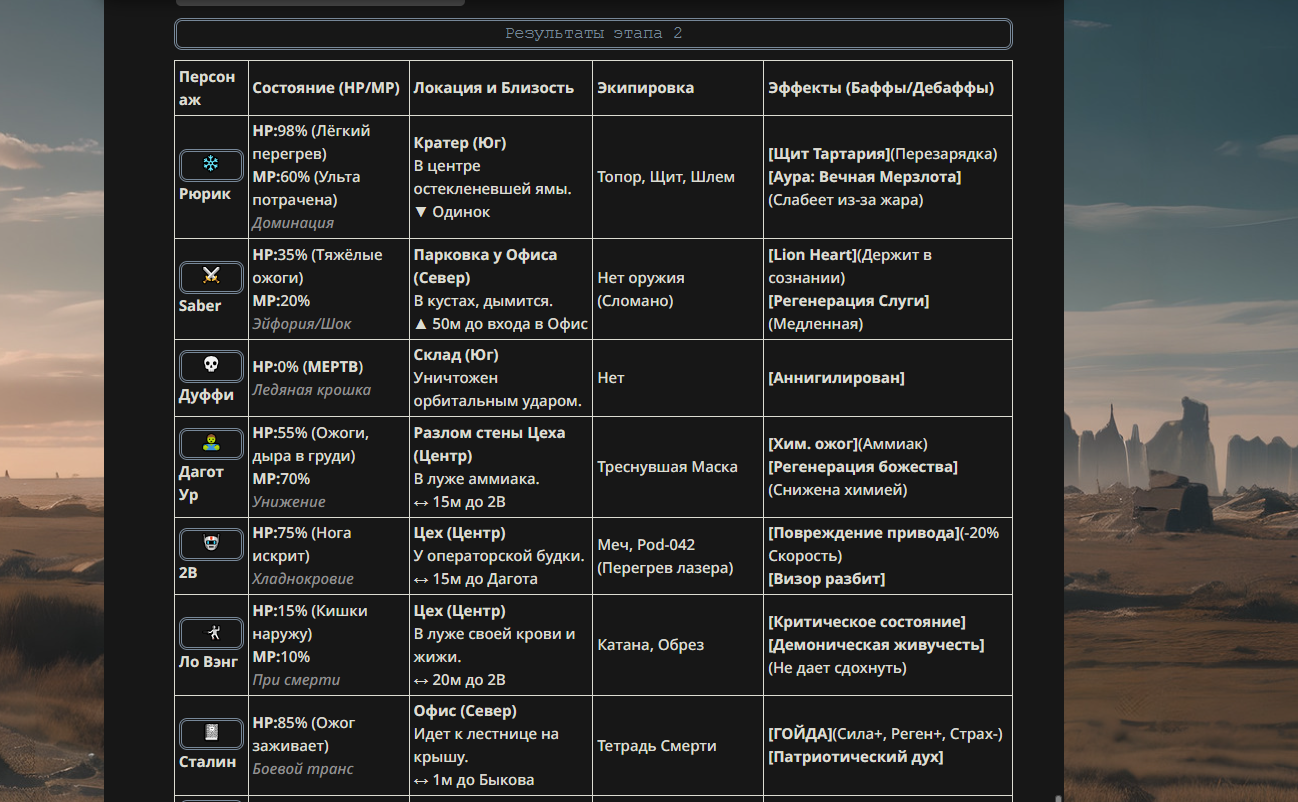Click the '[Щит Тартария]' effect

pyautogui.click(x=829, y=154)
